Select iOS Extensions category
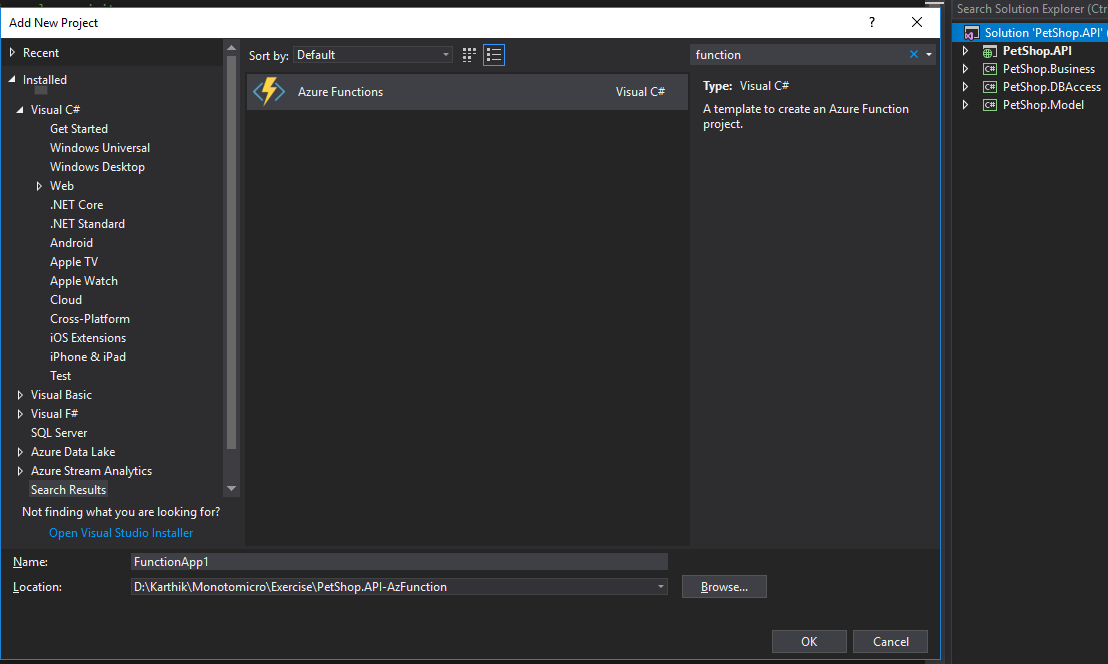The image size is (1108, 664). click(x=88, y=338)
